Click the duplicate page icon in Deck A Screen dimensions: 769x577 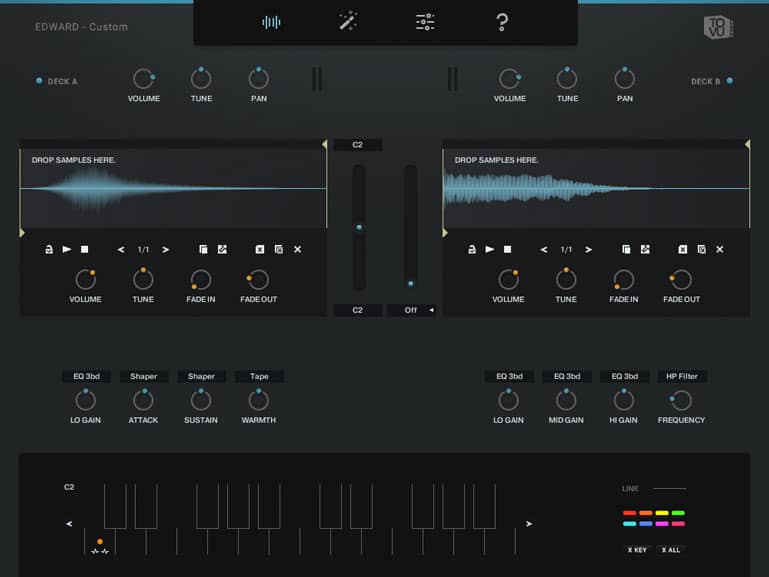[x=279, y=250]
